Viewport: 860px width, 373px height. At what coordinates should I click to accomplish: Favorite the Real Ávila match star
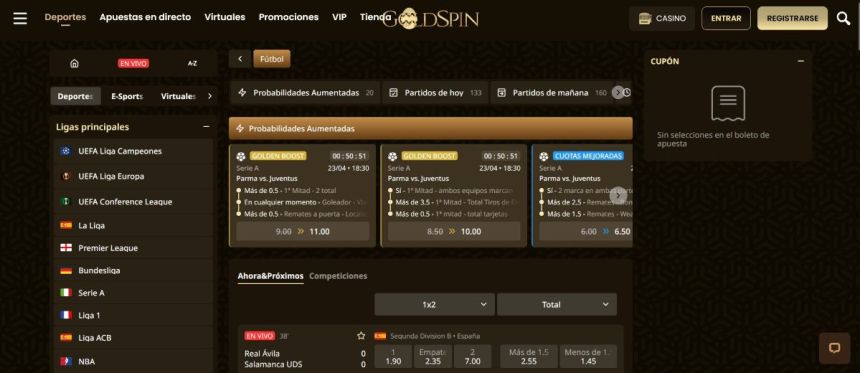[x=361, y=336]
